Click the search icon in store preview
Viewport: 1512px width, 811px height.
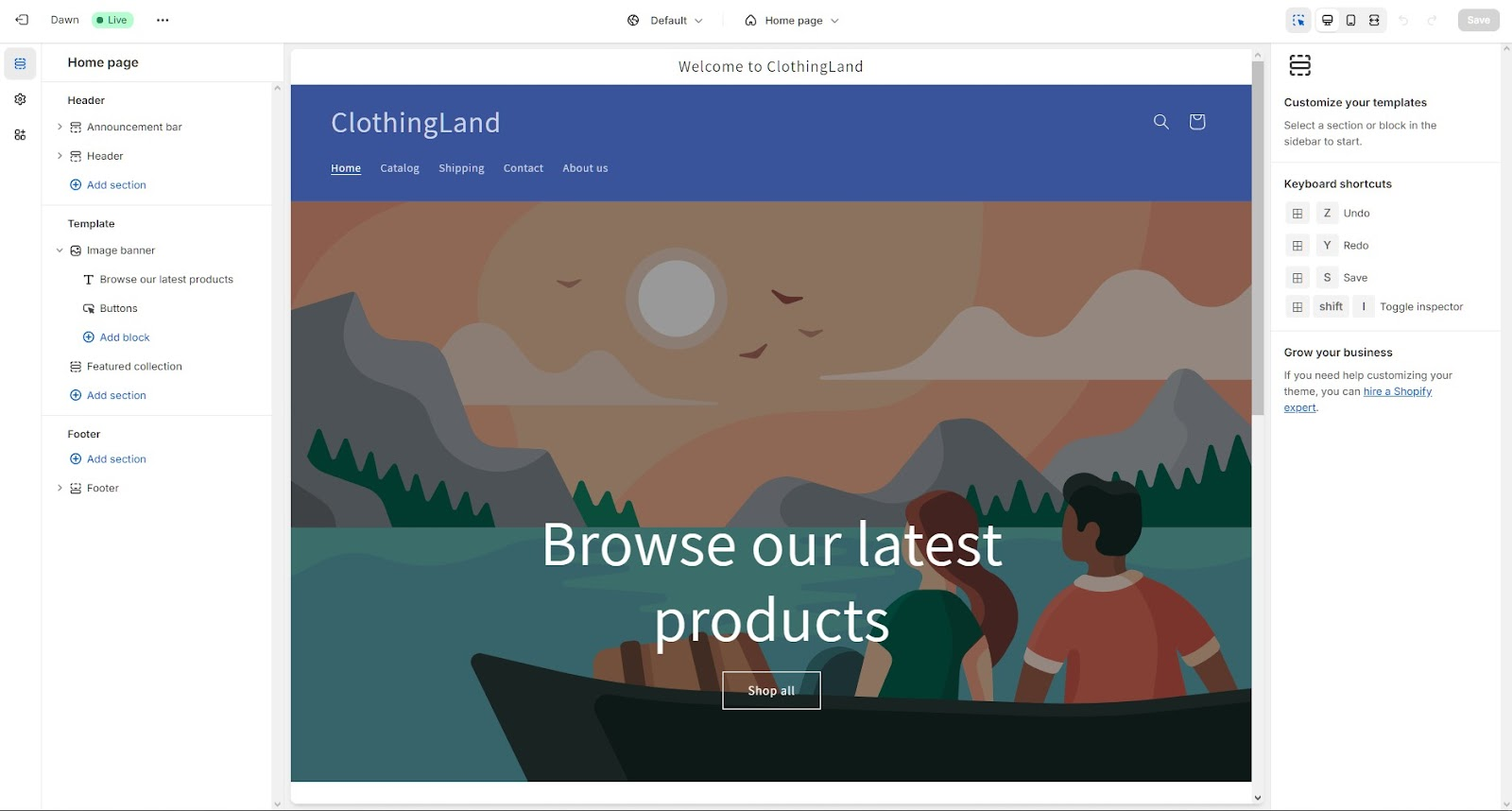1161,122
